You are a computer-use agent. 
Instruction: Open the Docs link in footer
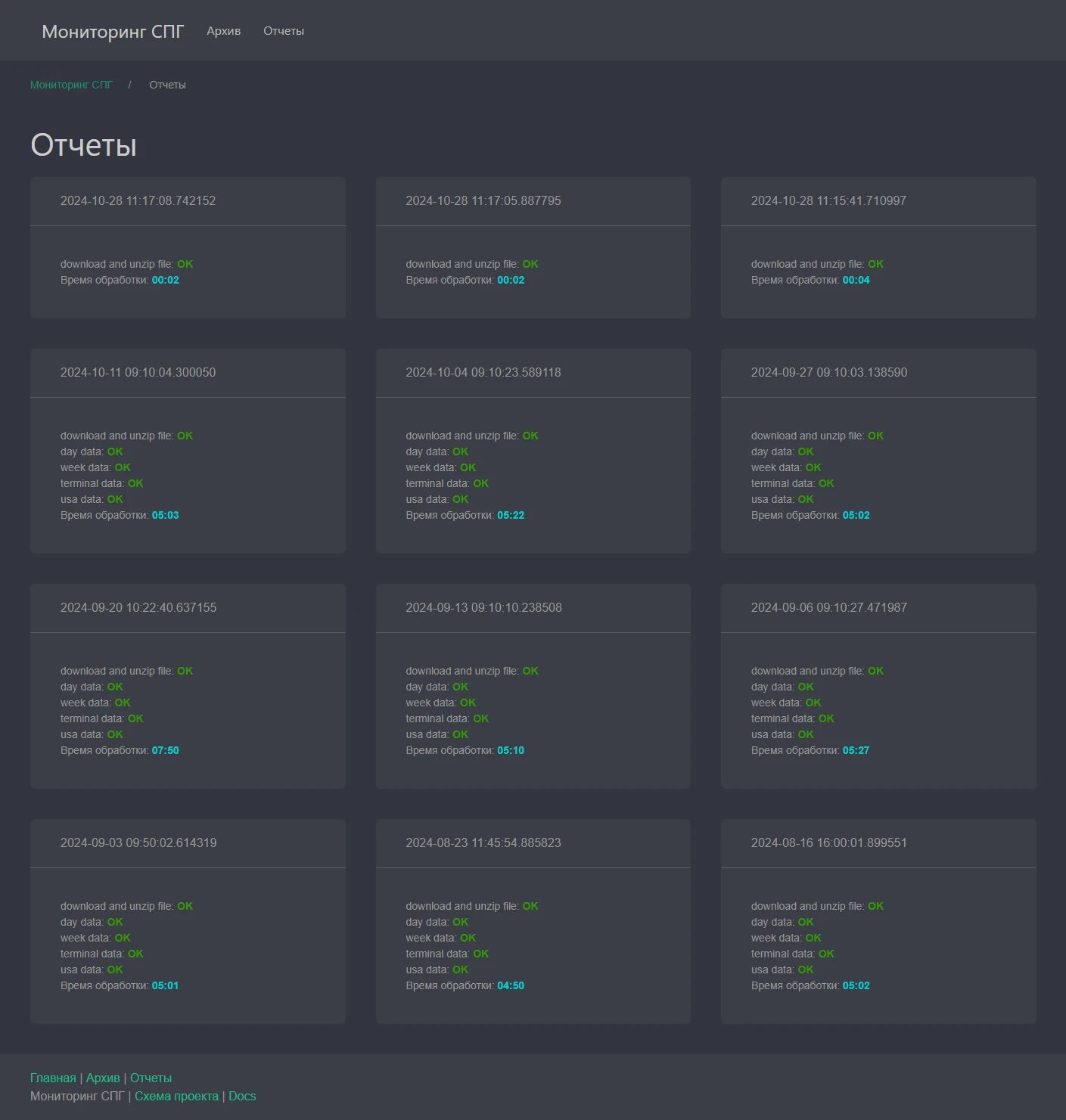tap(242, 1096)
